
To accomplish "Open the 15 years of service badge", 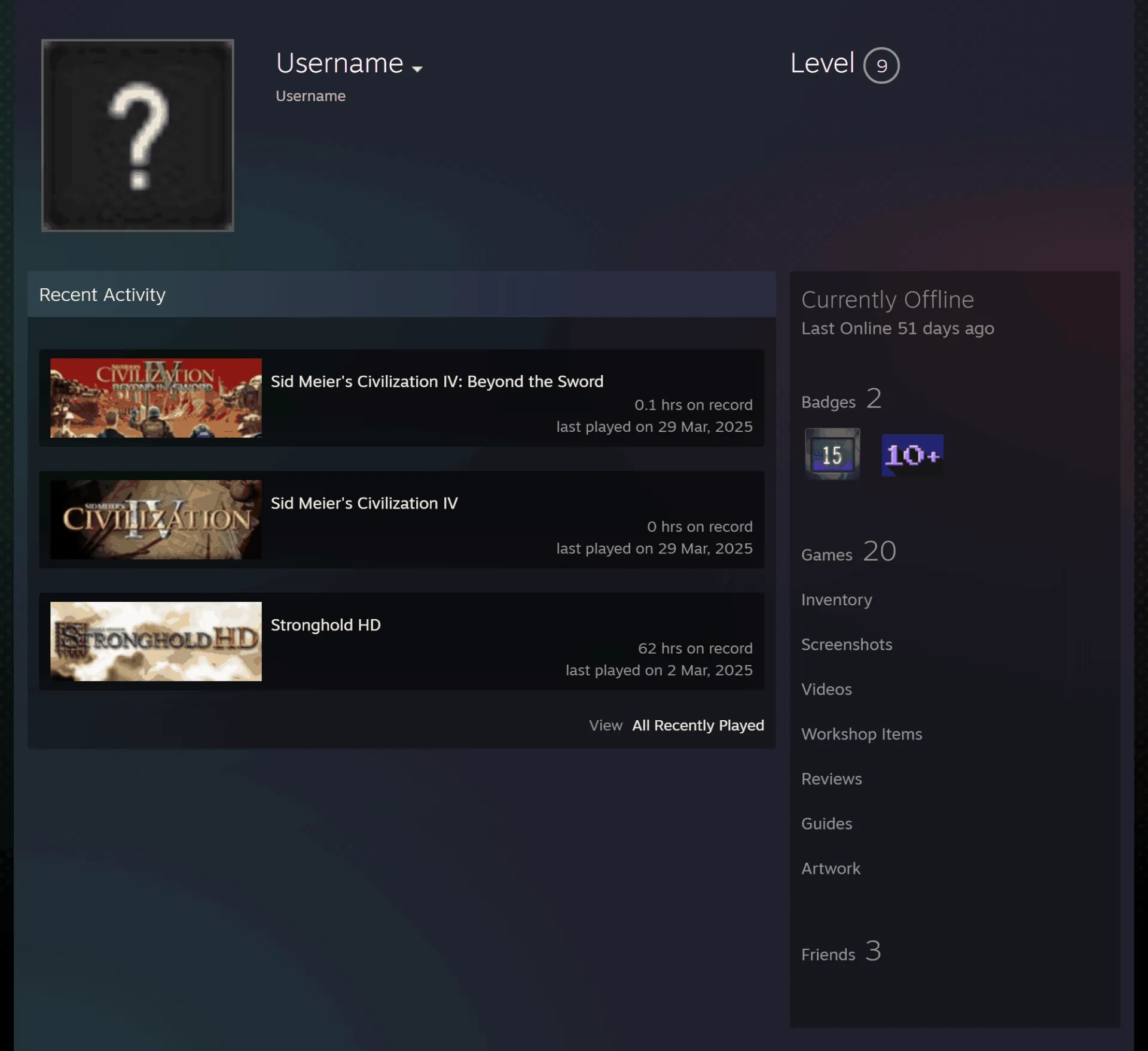I will [x=832, y=454].
